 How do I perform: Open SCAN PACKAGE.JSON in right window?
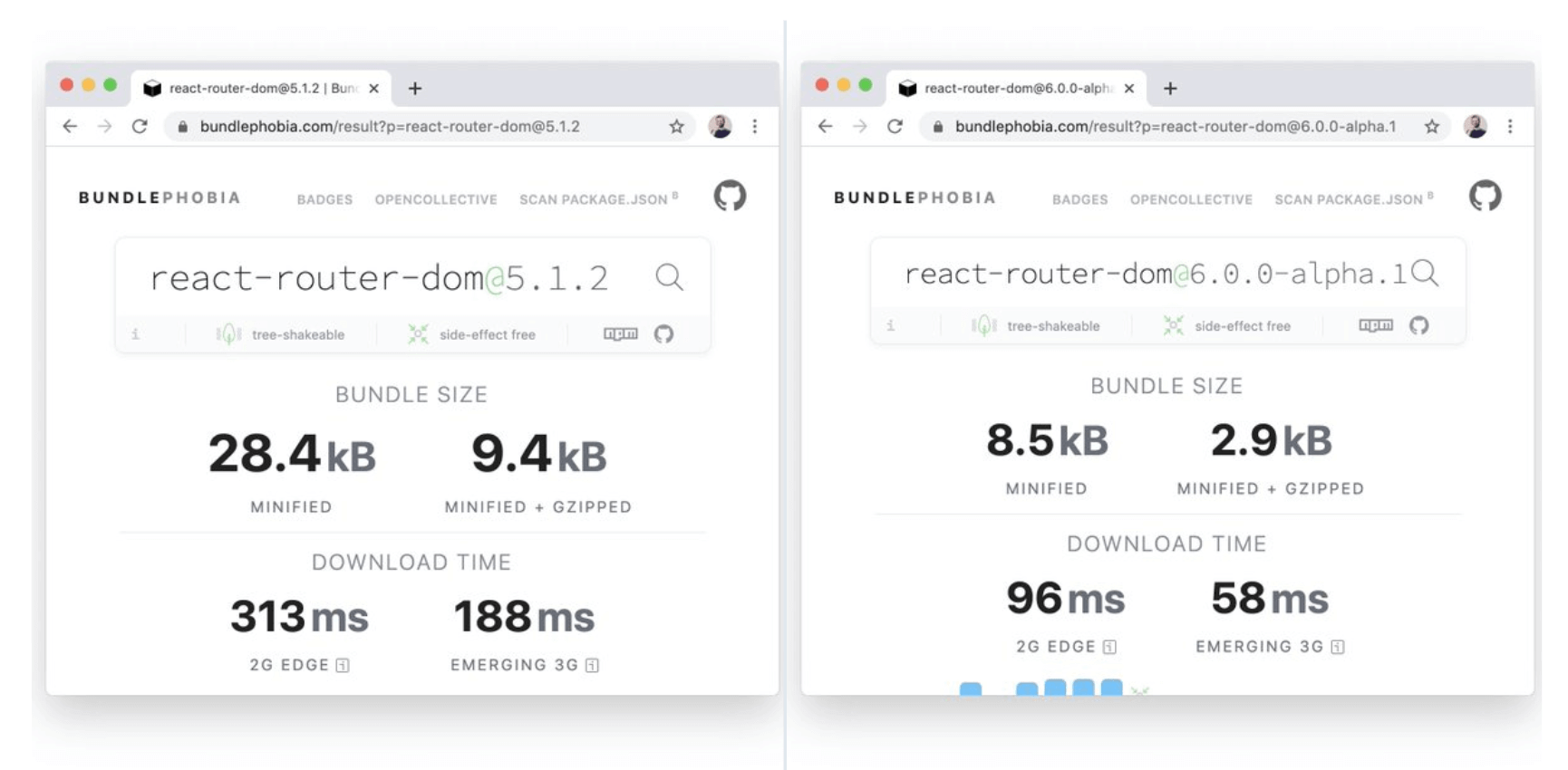[1353, 198]
